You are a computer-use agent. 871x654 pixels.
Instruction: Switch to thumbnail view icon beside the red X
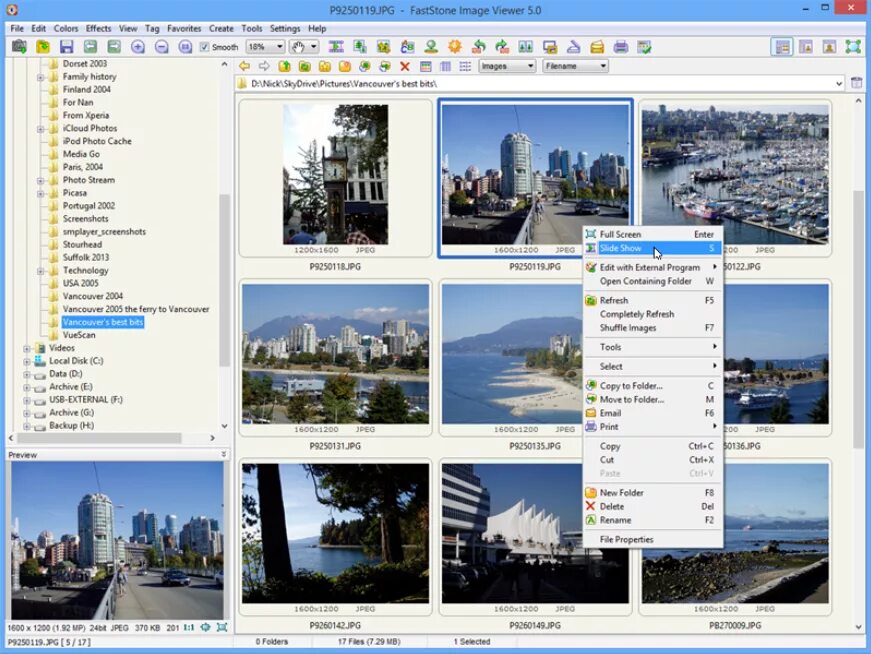pyautogui.click(x=426, y=67)
